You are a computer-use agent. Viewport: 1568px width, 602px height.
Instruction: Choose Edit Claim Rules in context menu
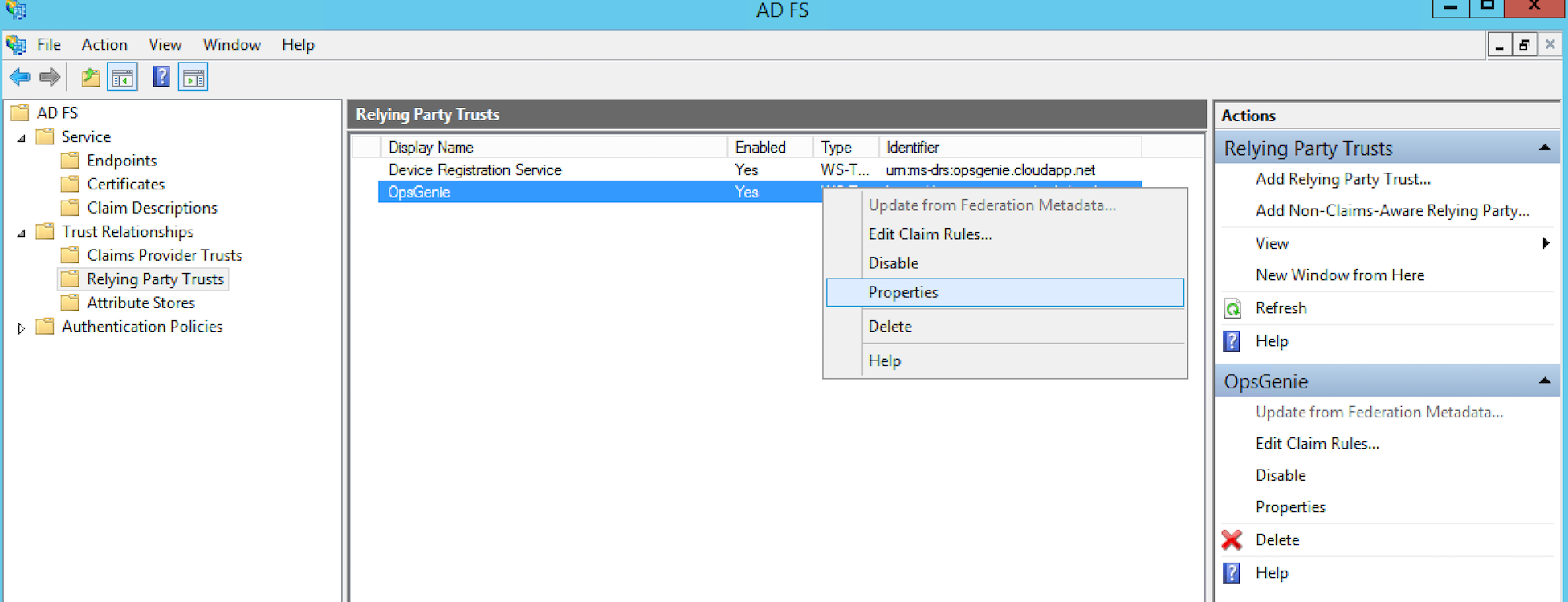[1005, 234]
